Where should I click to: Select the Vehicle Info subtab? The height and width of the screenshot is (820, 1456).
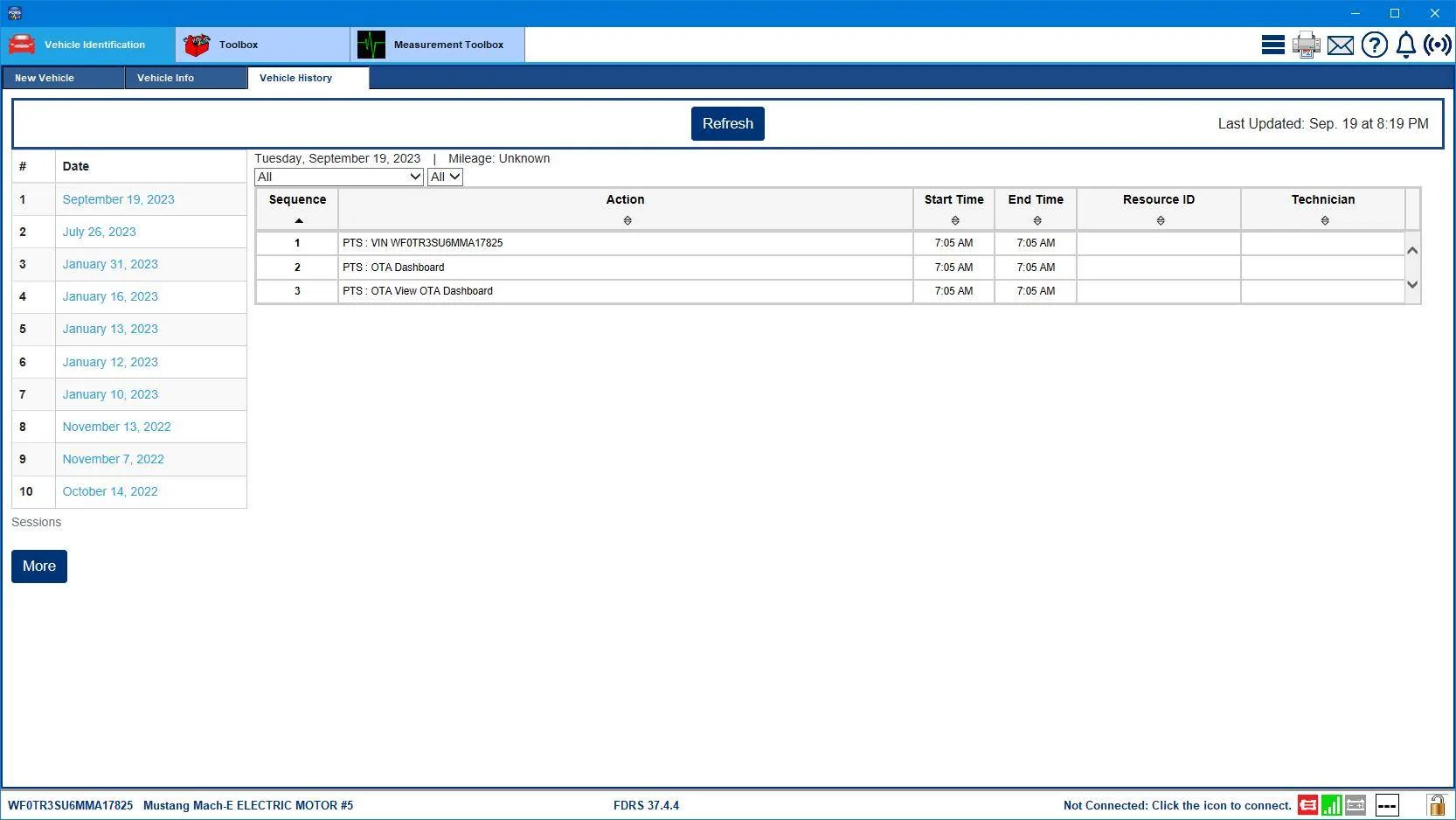(x=185, y=78)
